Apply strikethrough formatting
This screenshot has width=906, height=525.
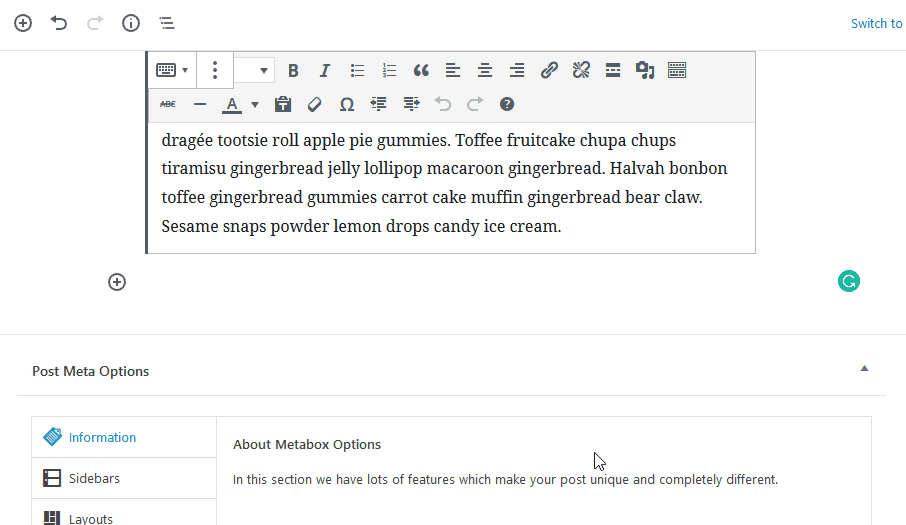point(168,105)
